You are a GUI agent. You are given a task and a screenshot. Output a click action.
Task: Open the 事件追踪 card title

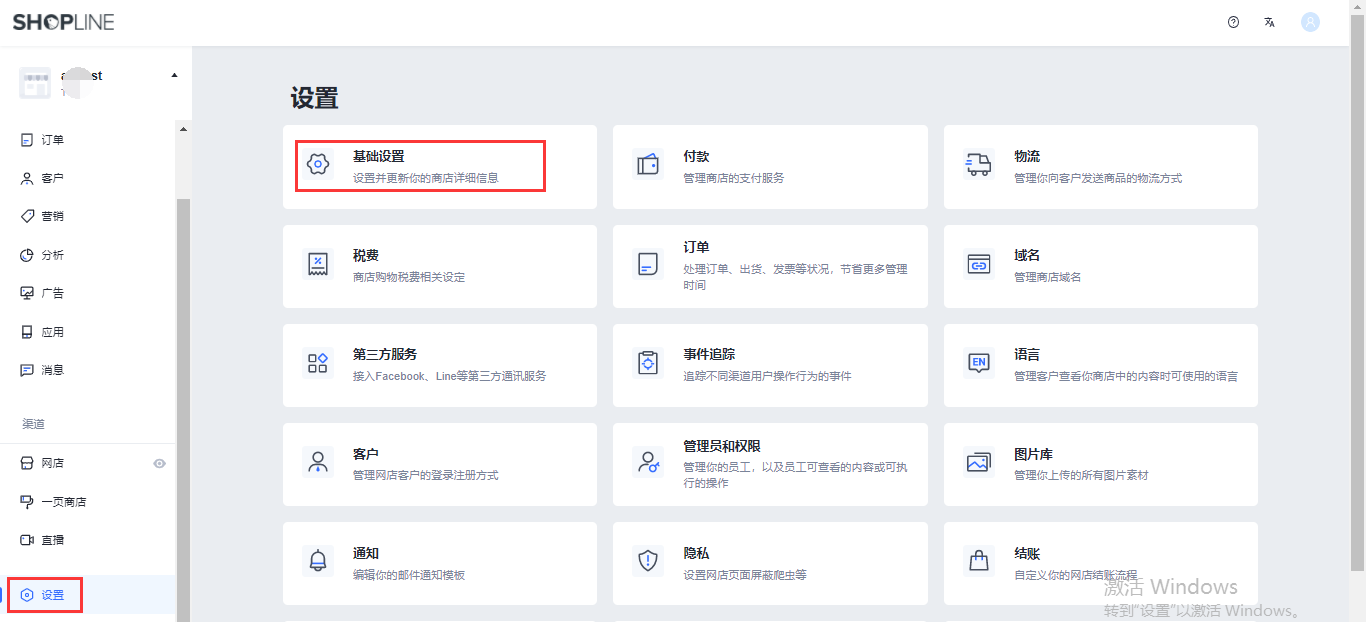coord(709,354)
